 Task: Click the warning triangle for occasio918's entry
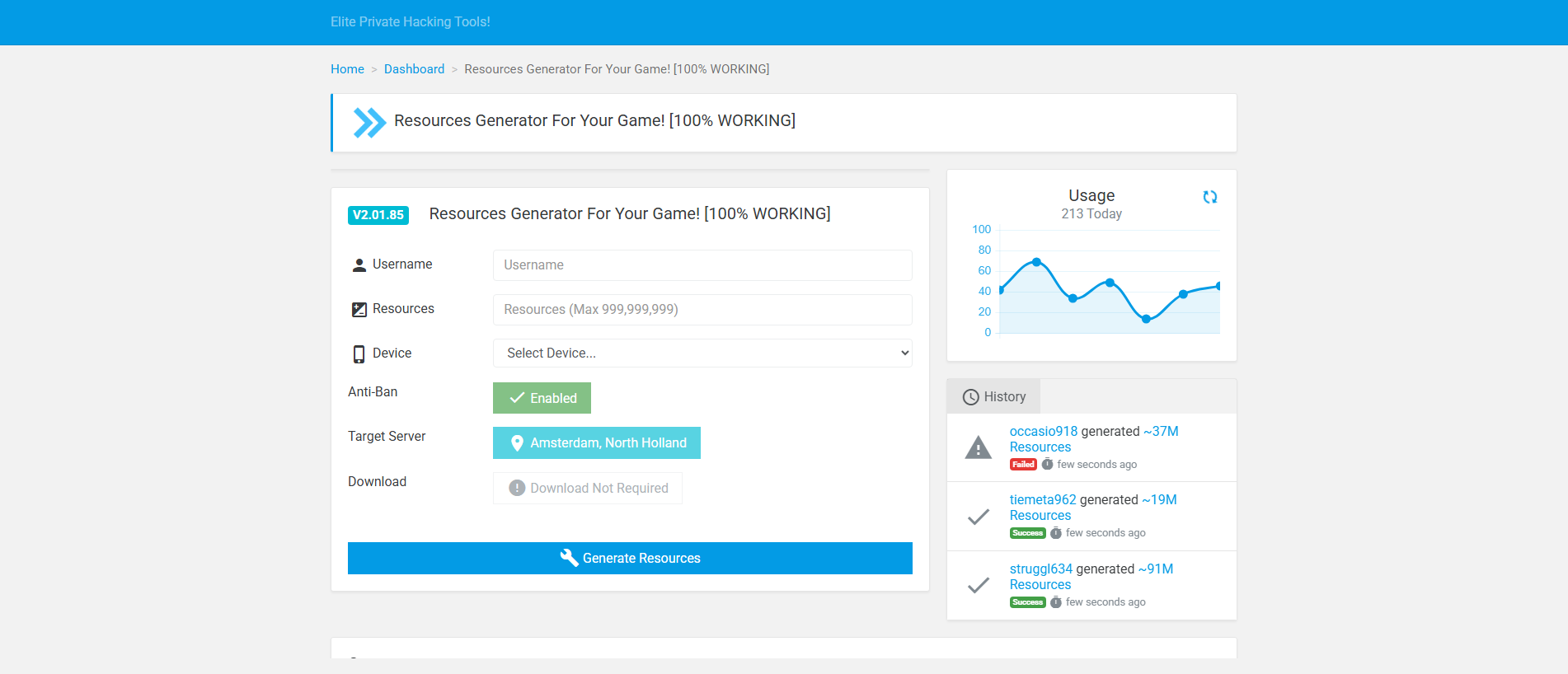(x=979, y=447)
